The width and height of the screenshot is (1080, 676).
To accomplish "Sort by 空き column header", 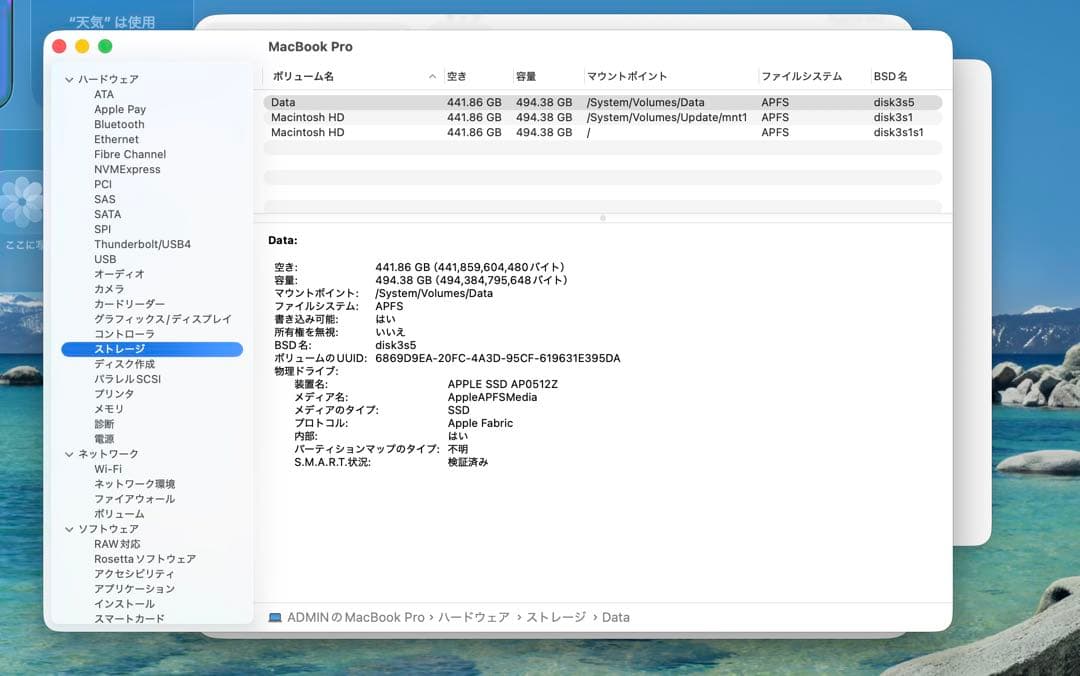I will [457, 76].
